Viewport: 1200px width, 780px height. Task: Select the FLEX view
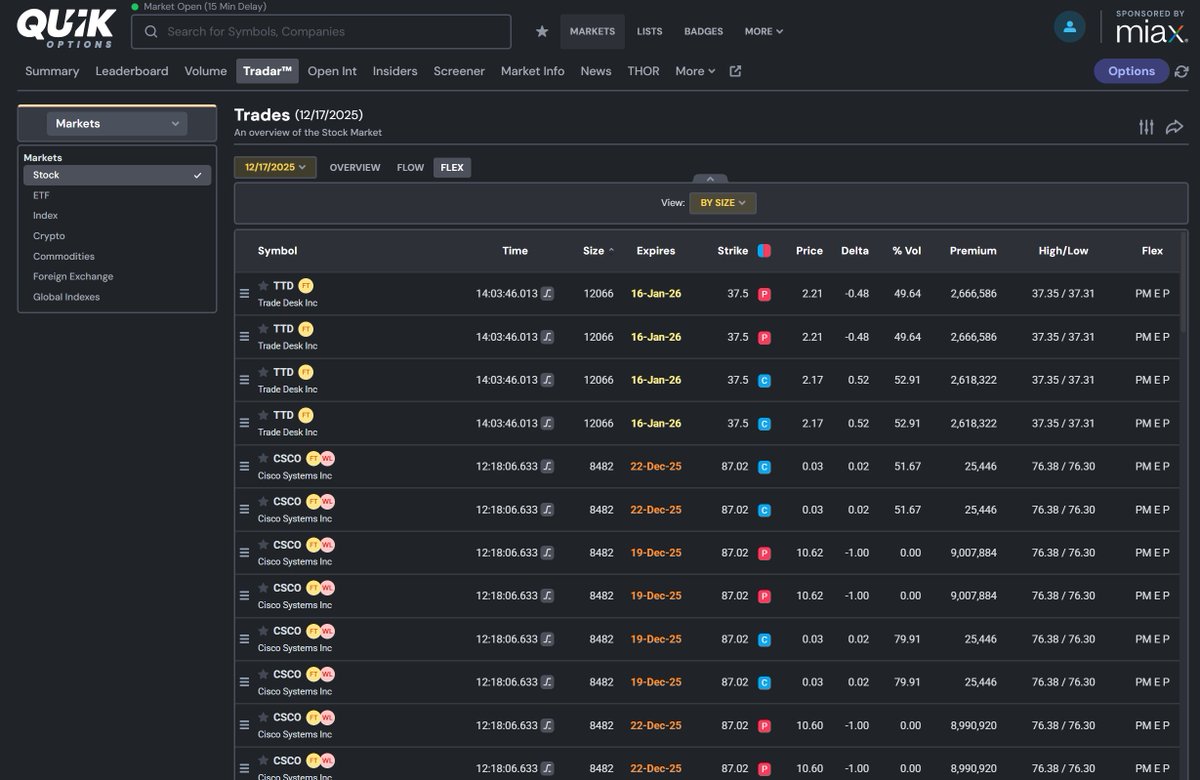pyautogui.click(x=452, y=167)
